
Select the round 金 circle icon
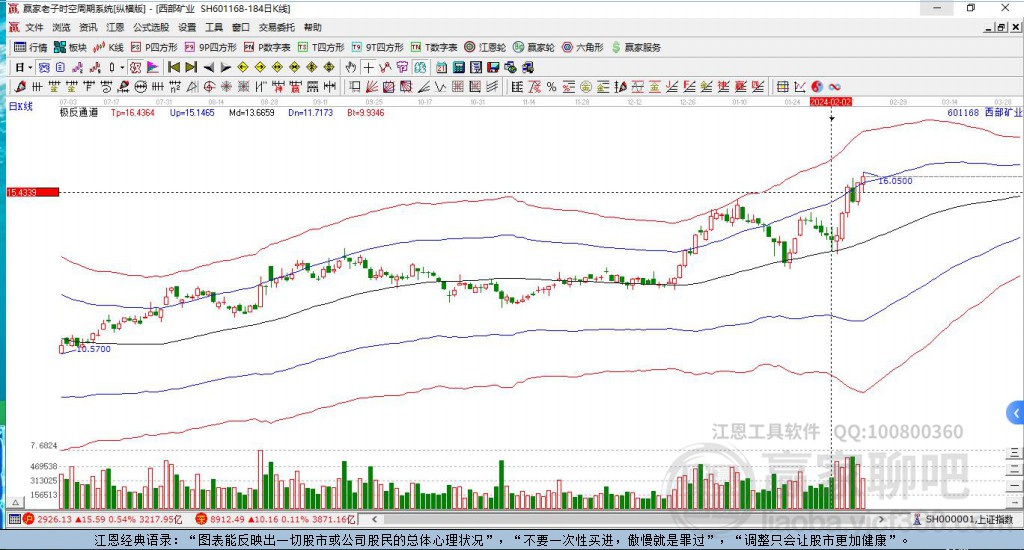click(586, 86)
